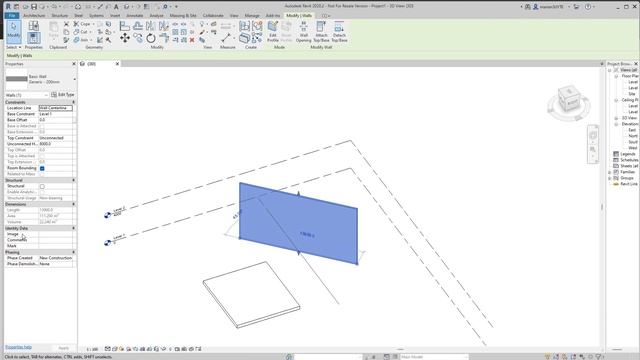Switch to the Collaborate ribbon tab

[213, 16]
